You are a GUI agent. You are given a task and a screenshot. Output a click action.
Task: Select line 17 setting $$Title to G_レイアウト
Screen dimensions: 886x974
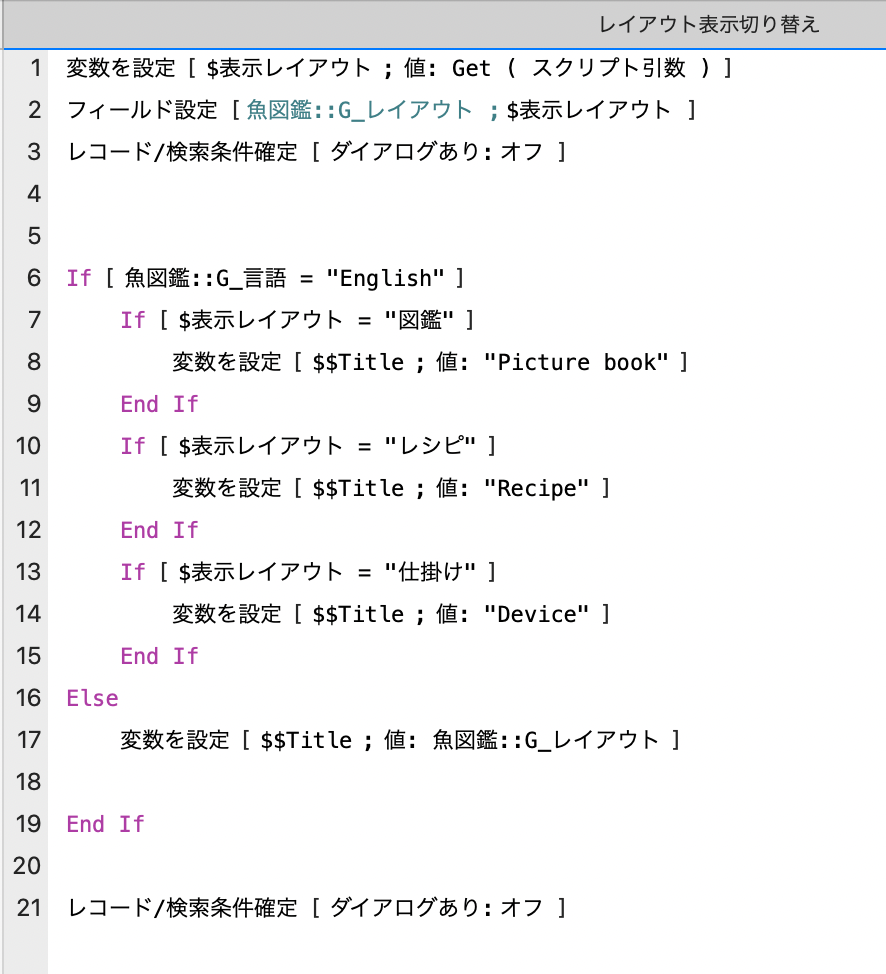(x=400, y=740)
